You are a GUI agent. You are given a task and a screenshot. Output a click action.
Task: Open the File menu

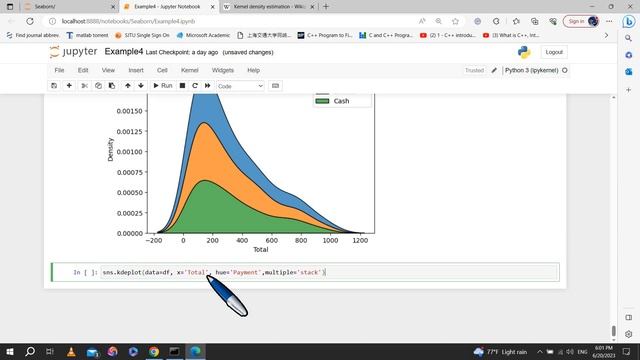(59, 70)
